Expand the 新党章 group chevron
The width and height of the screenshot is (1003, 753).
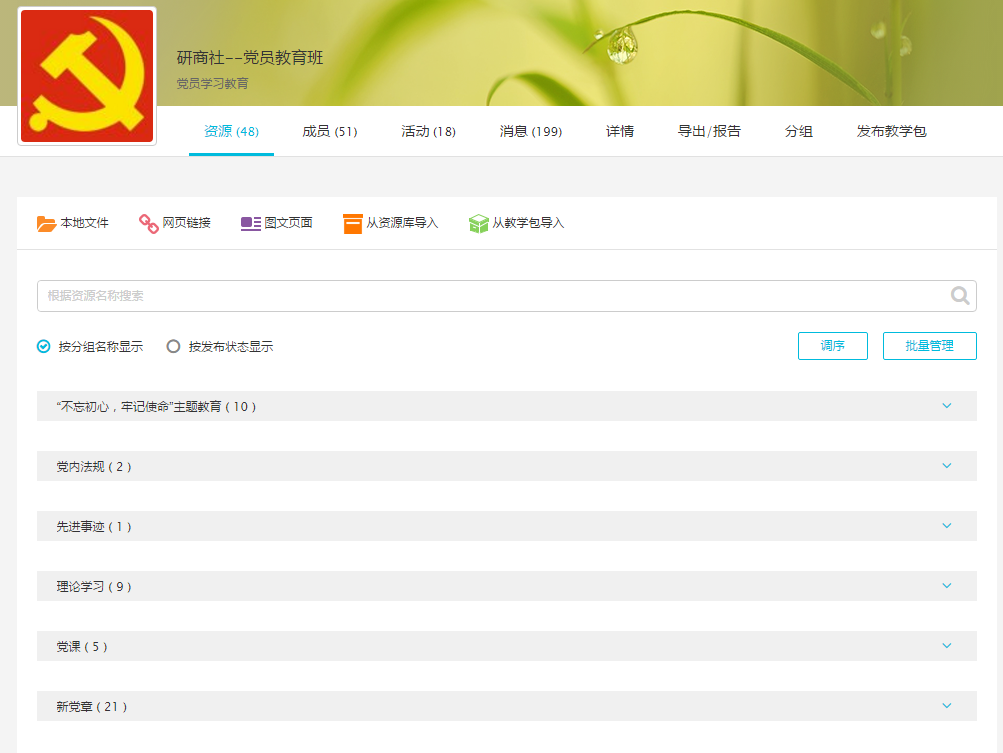point(946,706)
